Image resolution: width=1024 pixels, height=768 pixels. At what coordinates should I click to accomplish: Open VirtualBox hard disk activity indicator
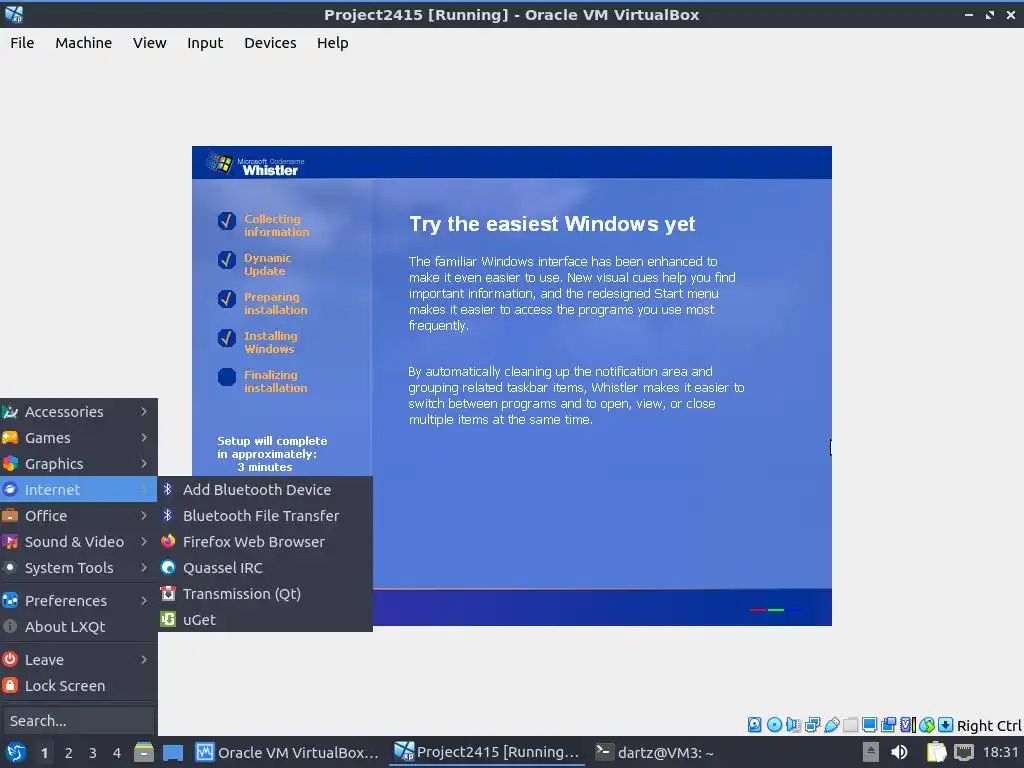pyautogui.click(x=754, y=725)
